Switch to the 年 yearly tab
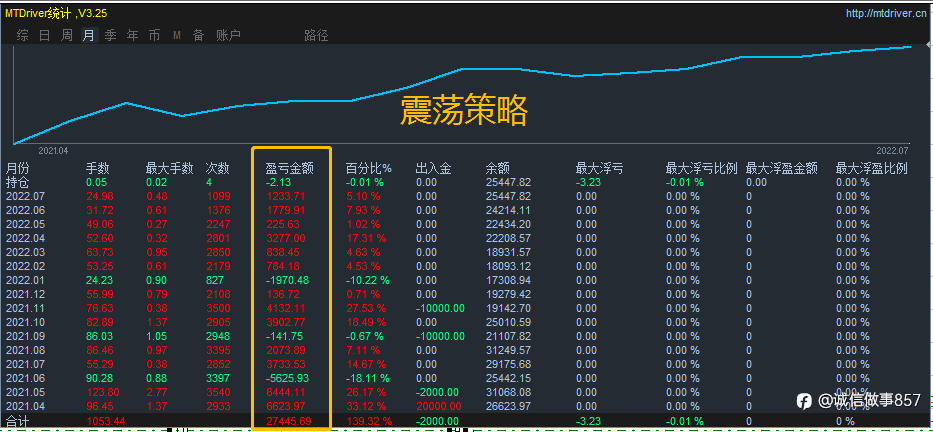This screenshot has height=432, width=933. (133, 35)
